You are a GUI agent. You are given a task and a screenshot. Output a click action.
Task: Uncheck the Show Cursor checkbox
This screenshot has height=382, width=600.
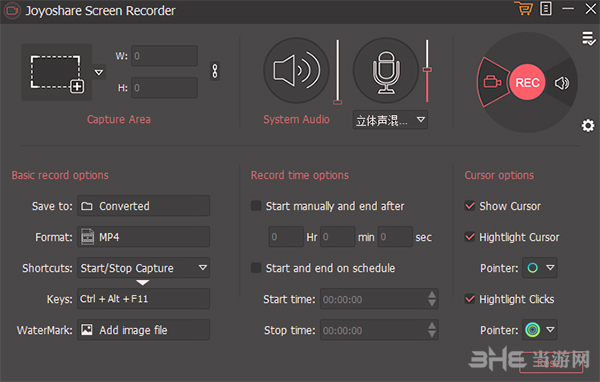coord(470,206)
